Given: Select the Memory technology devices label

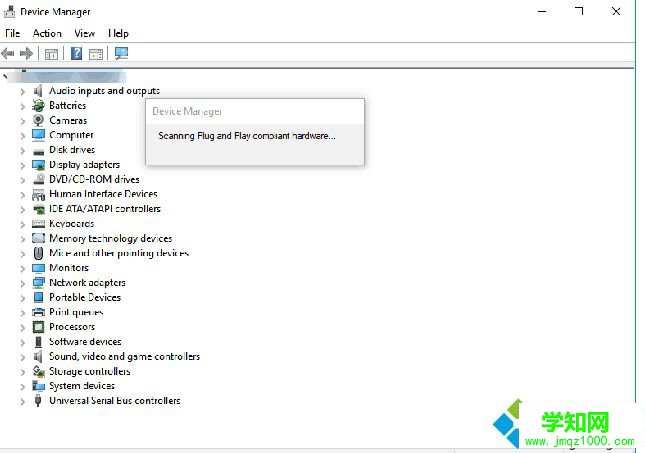Looking at the screenshot, I should click(x=110, y=238).
